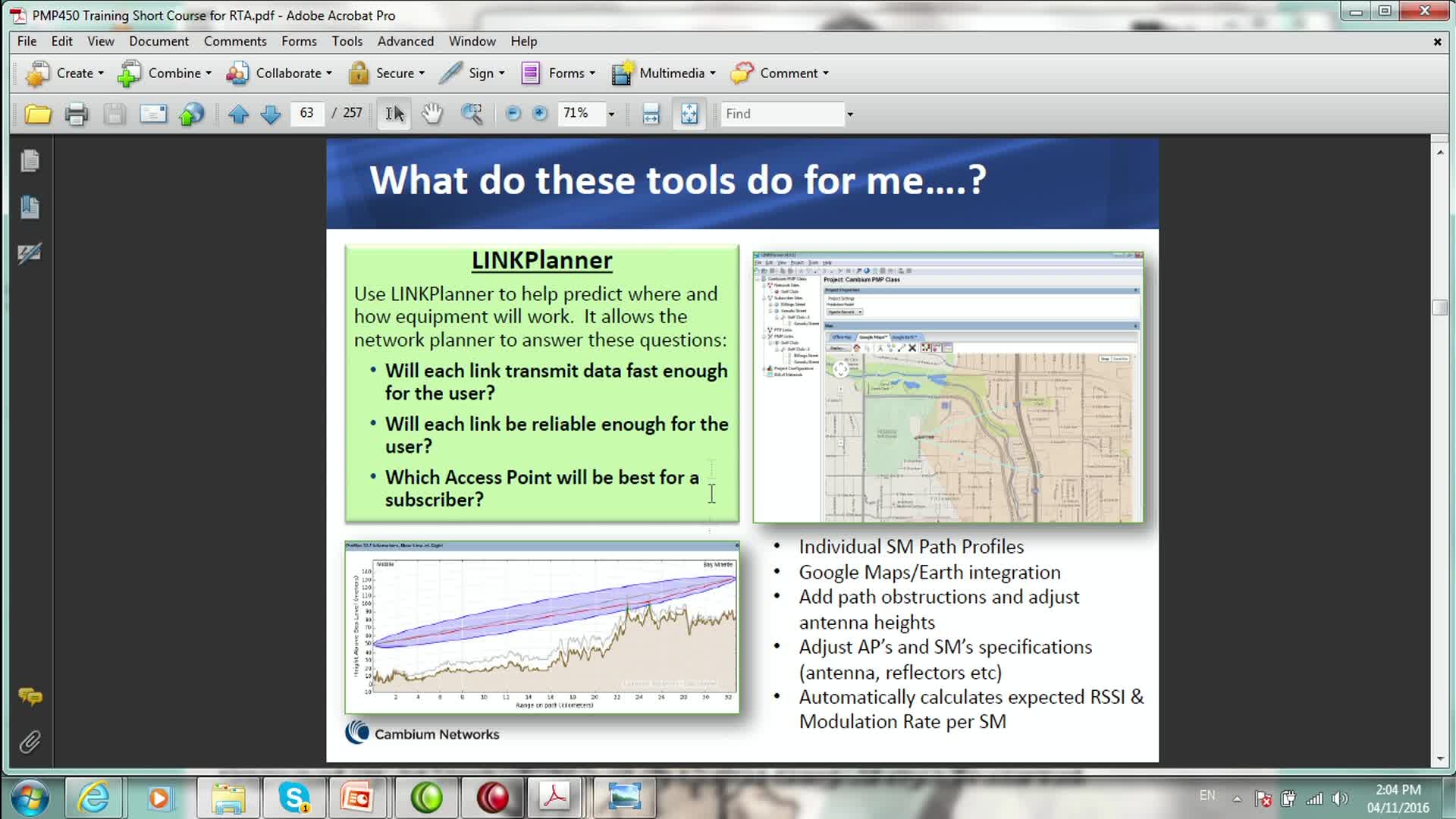Click the vertical scrollbar thumb
The height and width of the screenshot is (819, 1456).
1439,307
